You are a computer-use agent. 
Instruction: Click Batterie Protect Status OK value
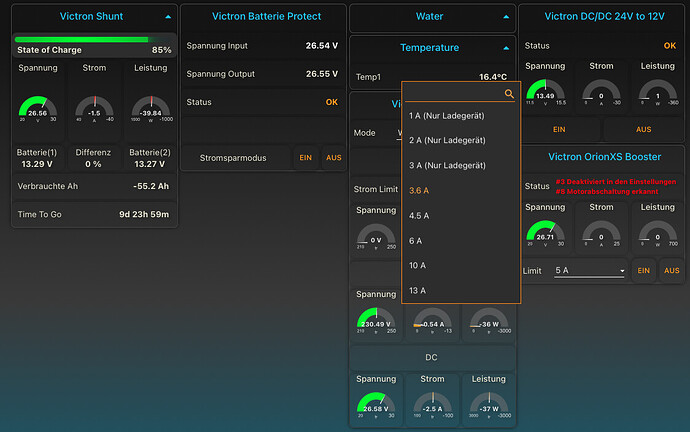(x=332, y=102)
